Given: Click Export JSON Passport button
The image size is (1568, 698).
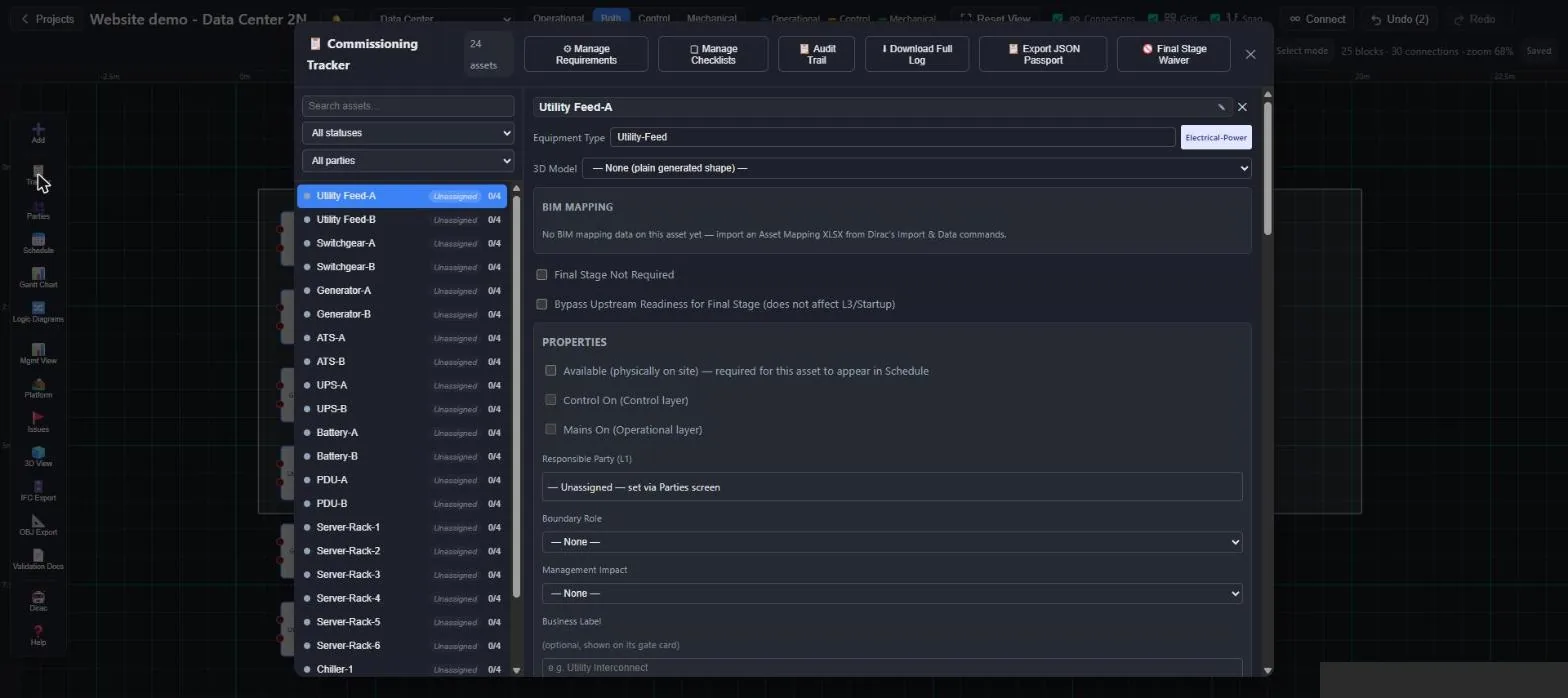Looking at the screenshot, I should (1043, 54).
